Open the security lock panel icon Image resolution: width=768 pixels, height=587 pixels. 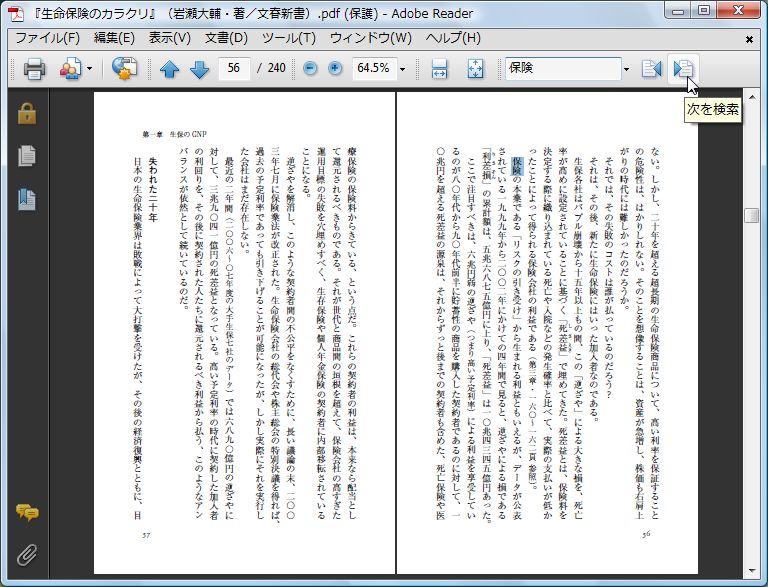(27, 113)
